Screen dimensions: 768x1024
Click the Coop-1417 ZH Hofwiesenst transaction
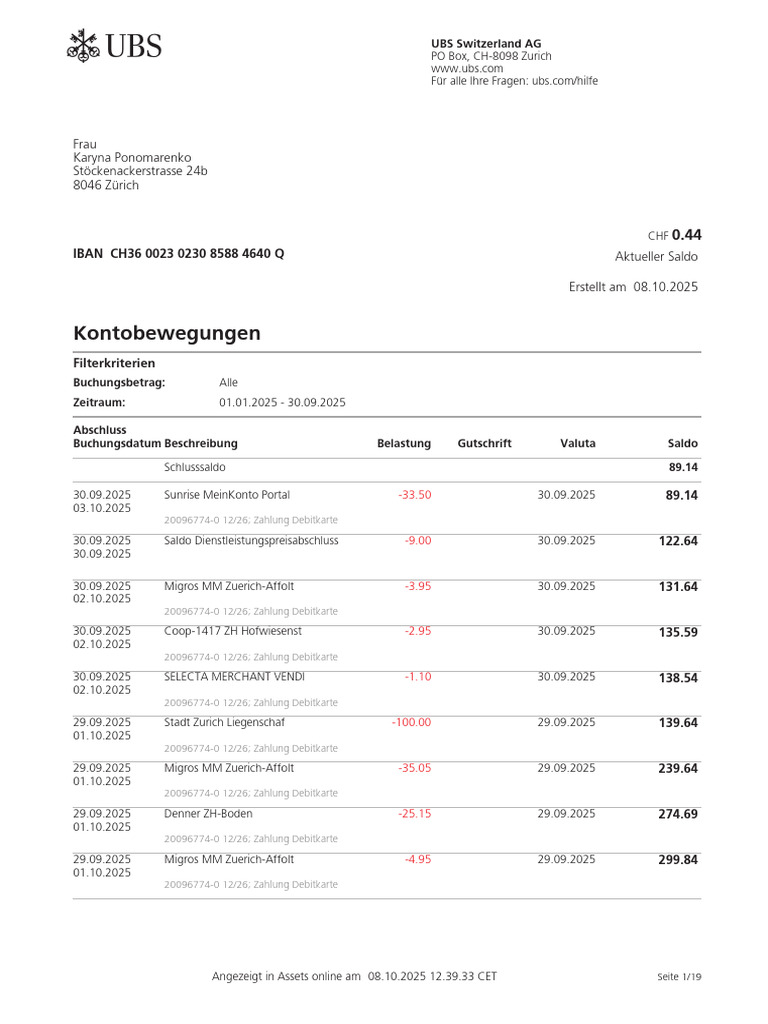click(x=387, y=648)
